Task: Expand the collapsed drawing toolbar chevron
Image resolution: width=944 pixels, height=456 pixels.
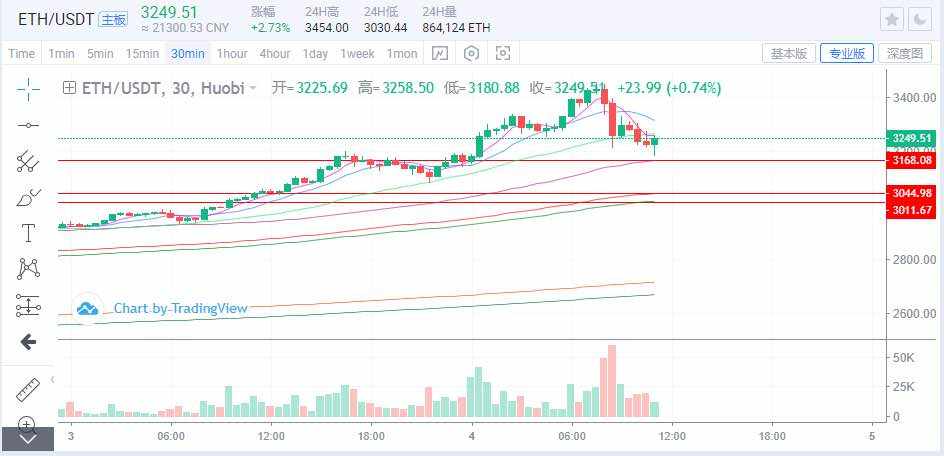Action: 27,437
